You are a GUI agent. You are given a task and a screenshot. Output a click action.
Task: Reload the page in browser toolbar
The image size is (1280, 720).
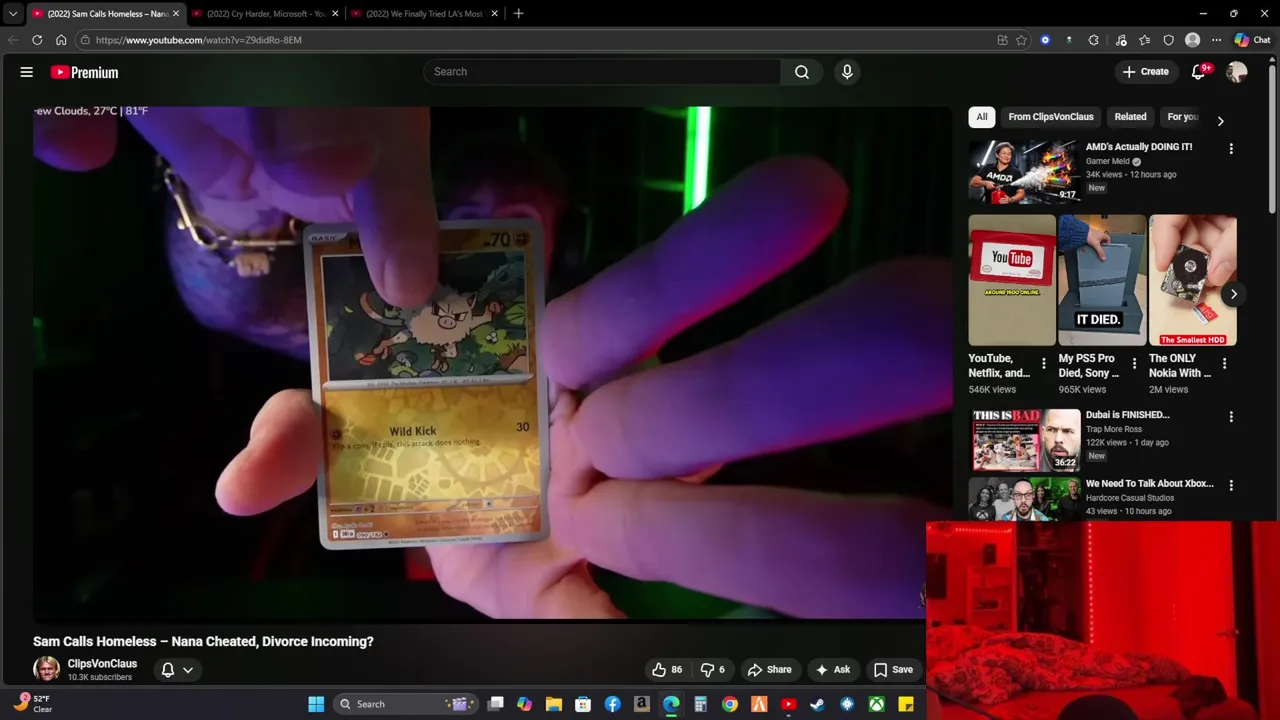tap(37, 40)
